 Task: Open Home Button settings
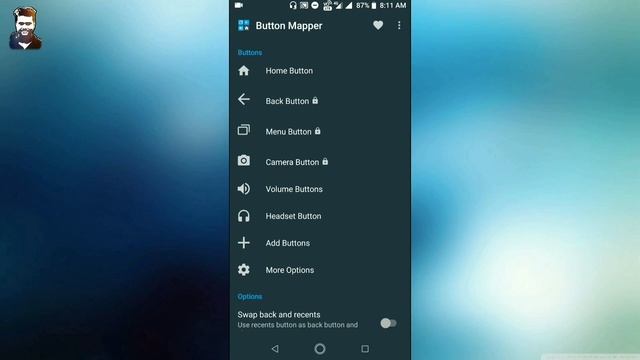tap(320, 71)
